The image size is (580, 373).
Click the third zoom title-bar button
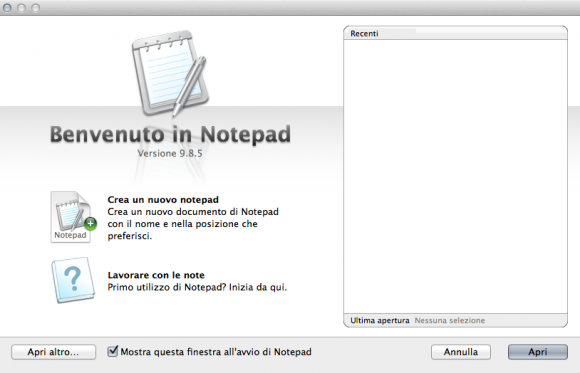click(x=35, y=7)
